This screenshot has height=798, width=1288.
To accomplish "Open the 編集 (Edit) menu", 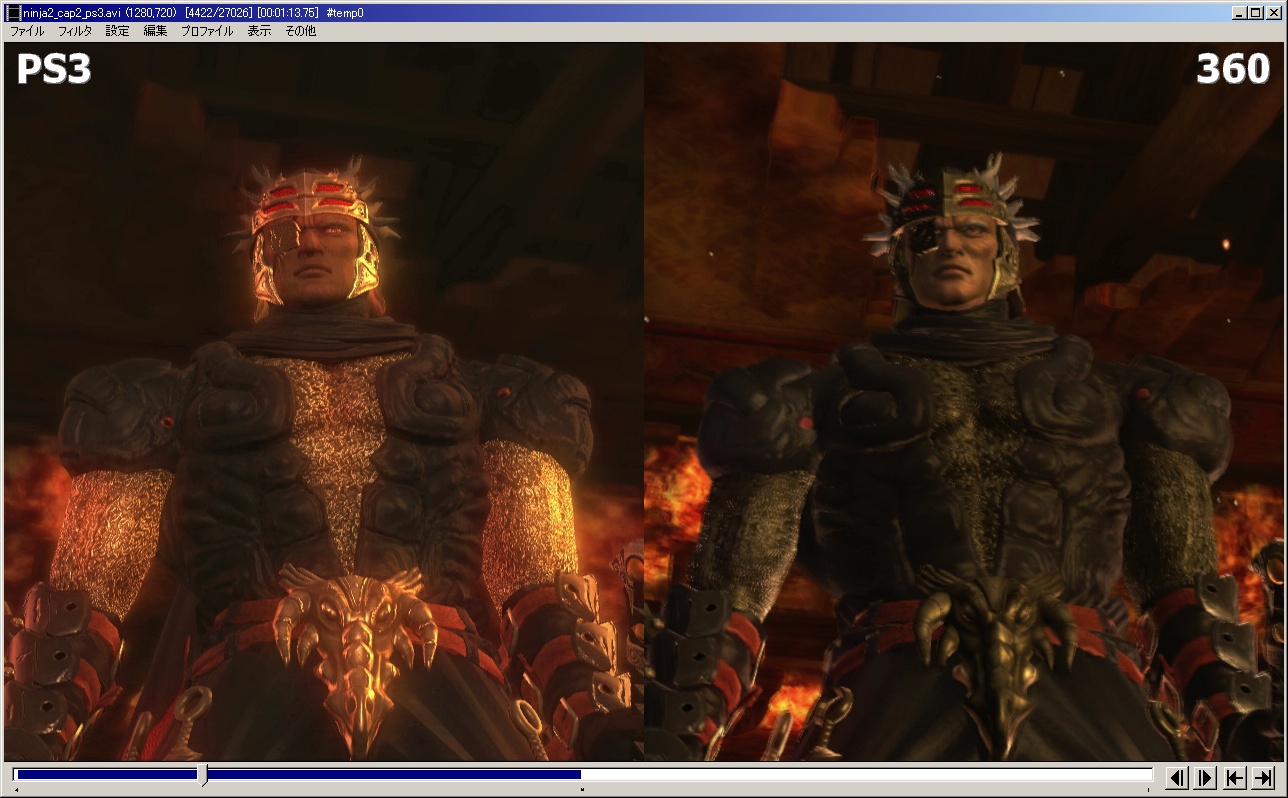I will click(155, 31).
